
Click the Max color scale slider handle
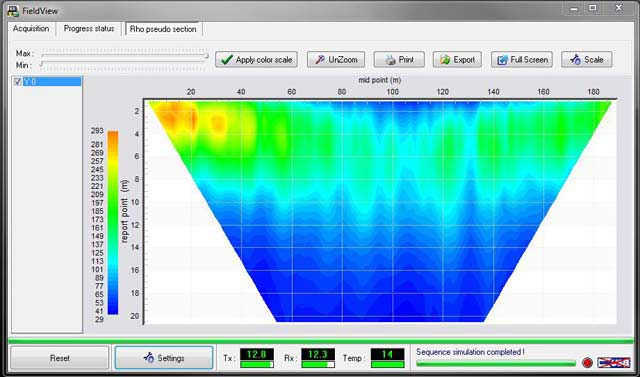click(207, 55)
